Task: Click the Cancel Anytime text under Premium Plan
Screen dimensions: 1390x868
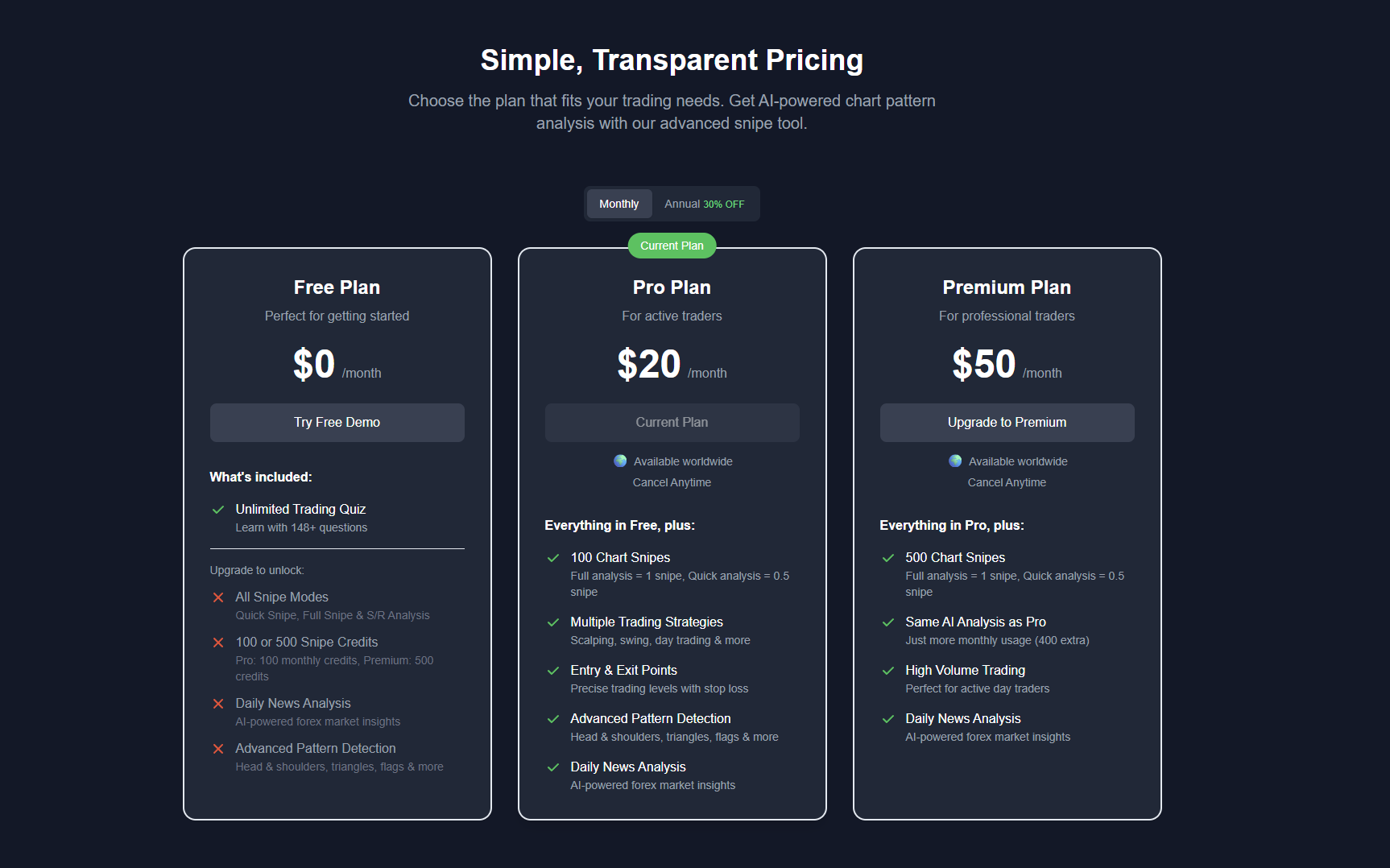Action: [x=1007, y=482]
